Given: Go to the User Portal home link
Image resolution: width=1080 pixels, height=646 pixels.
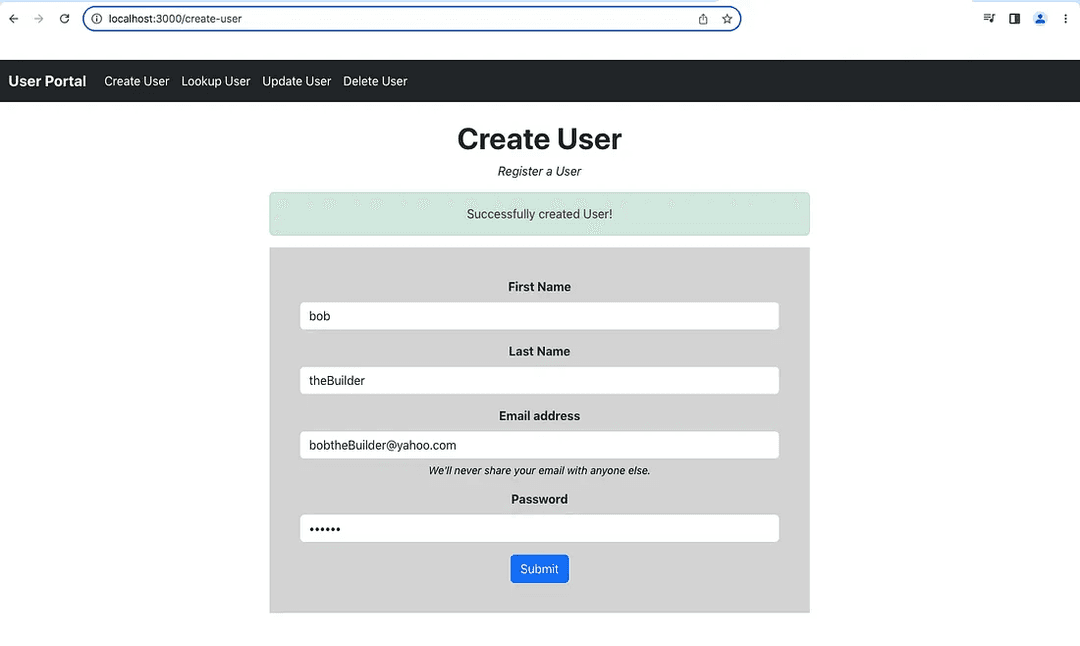Looking at the screenshot, I should coord(47,81).
